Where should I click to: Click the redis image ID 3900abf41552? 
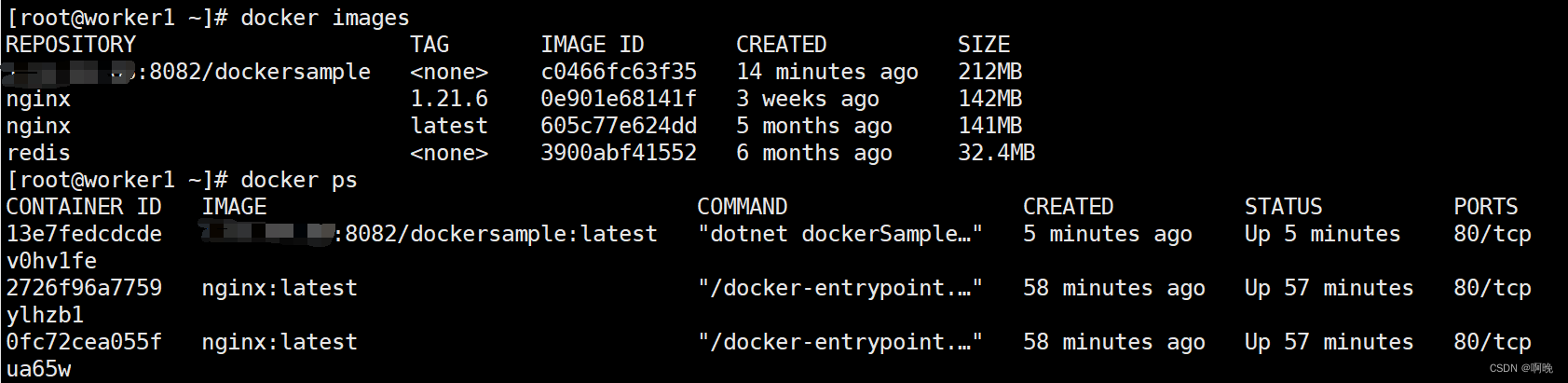(x=618, y=153)
